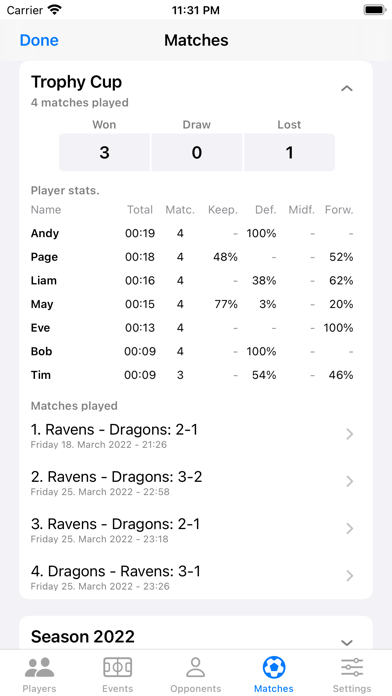The height and width of the screenshot is (696, 392).
Task: Select the Matches tab label
Action: [x=274, y=688]
